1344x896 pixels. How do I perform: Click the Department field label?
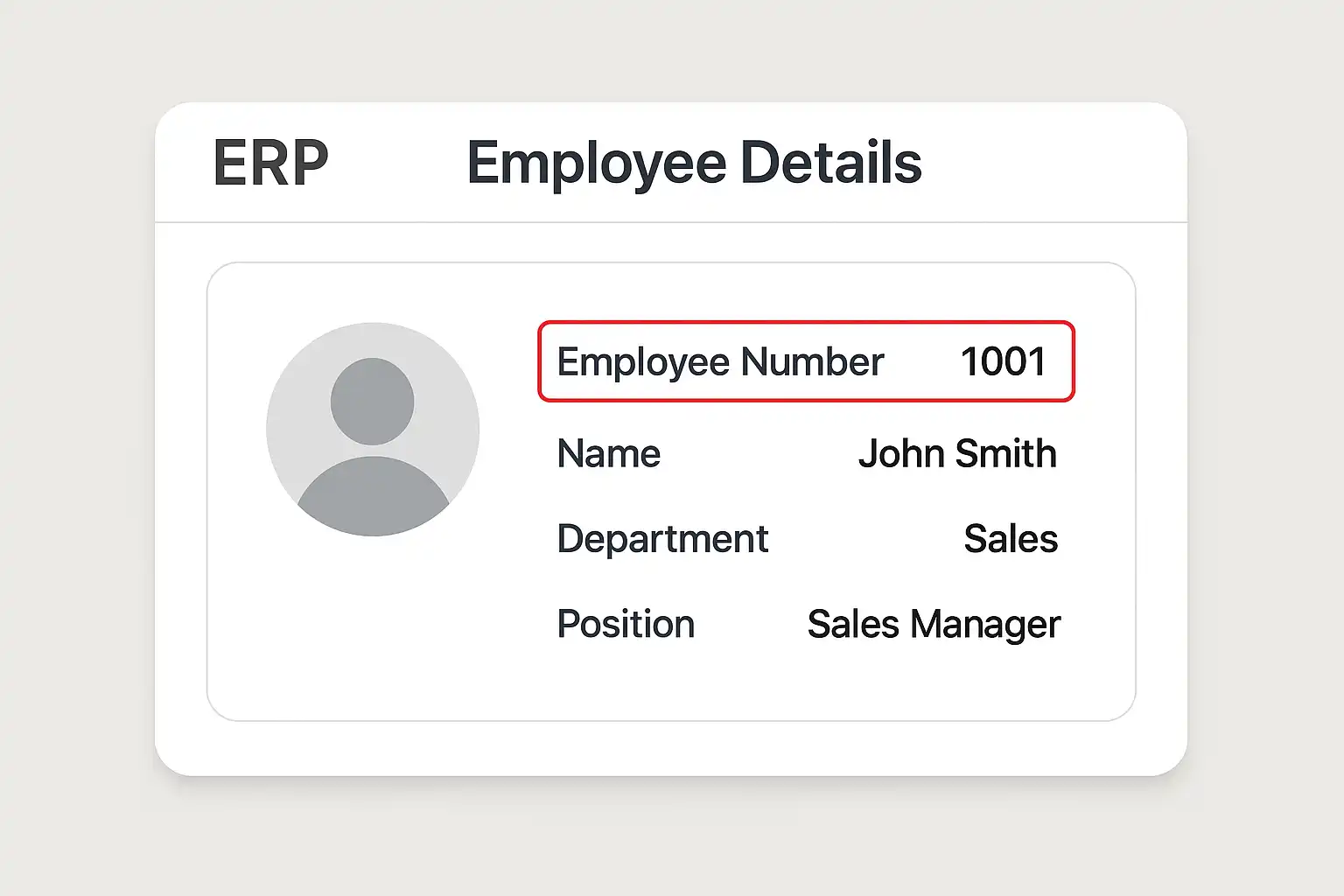[x=662, y=539]
